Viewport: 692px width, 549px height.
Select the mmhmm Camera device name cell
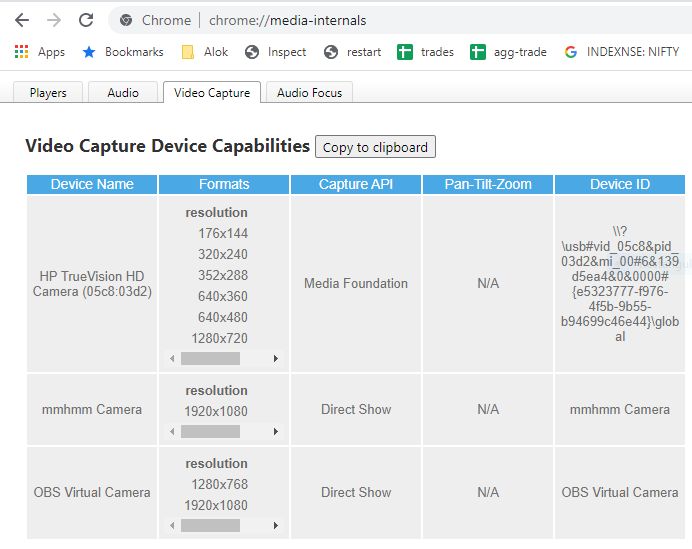pyautogui.click(x=92, y=410)
